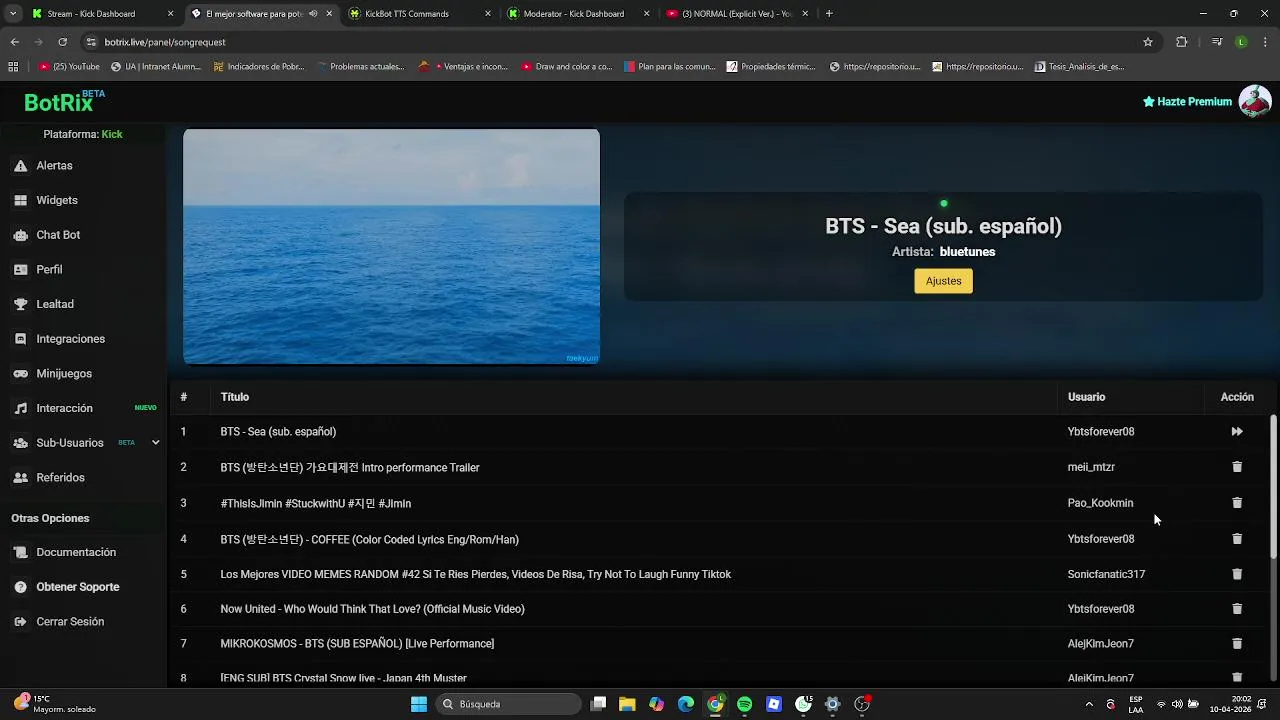Mute the botrix tab audio icon

tap(314, 14)
